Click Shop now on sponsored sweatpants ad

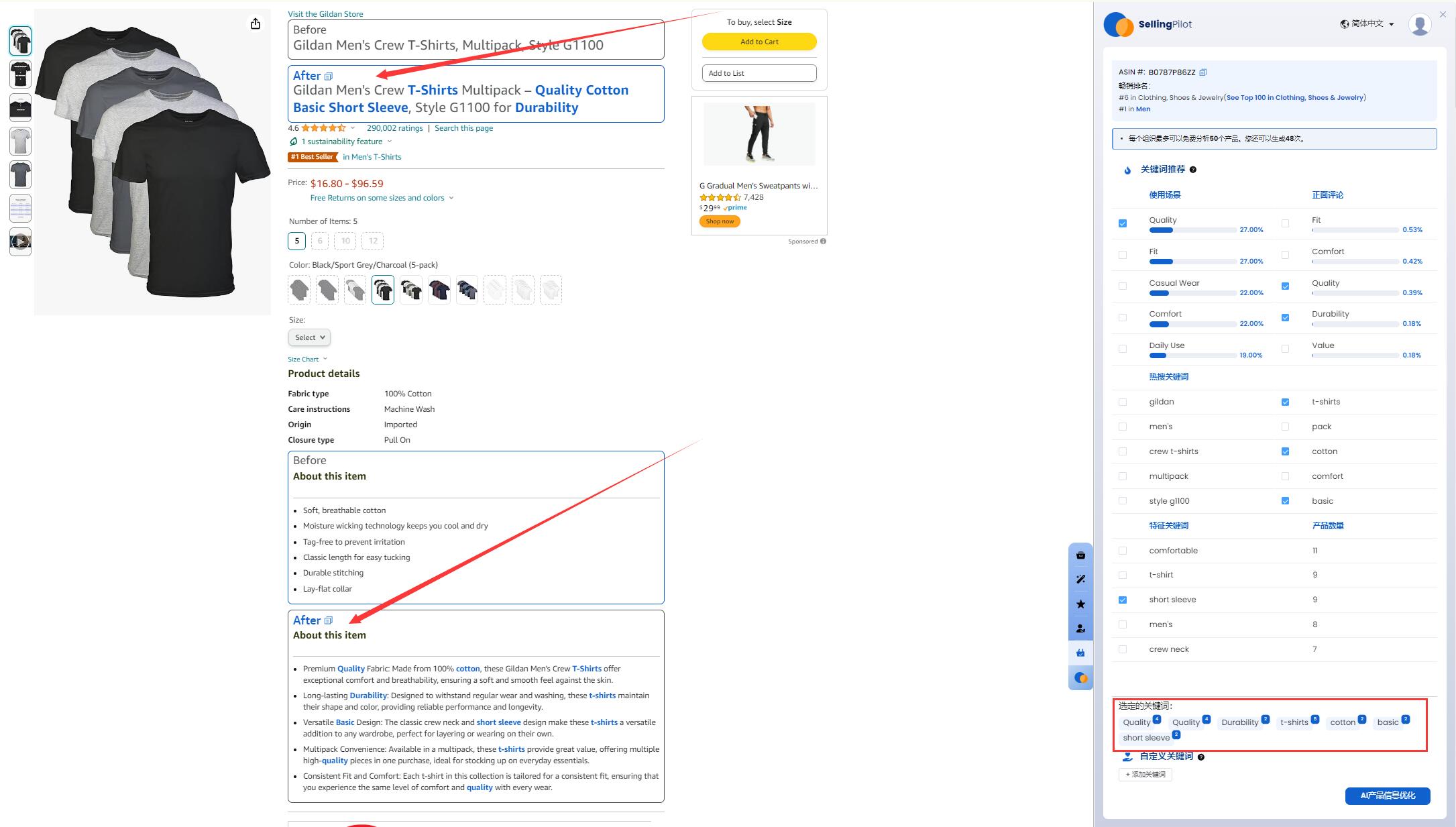(720, 221)
